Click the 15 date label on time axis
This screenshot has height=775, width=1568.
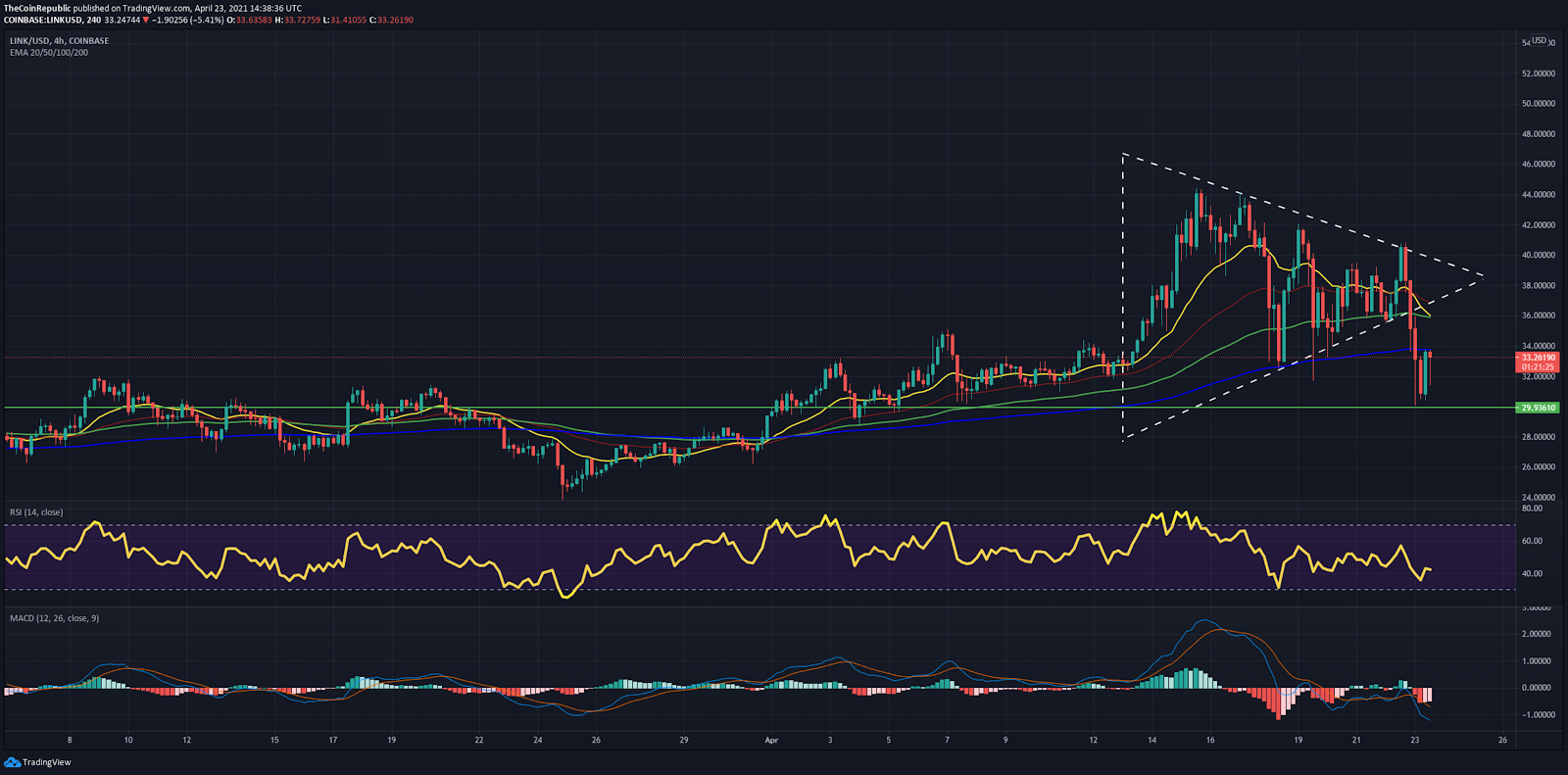(x=274, y=741)
